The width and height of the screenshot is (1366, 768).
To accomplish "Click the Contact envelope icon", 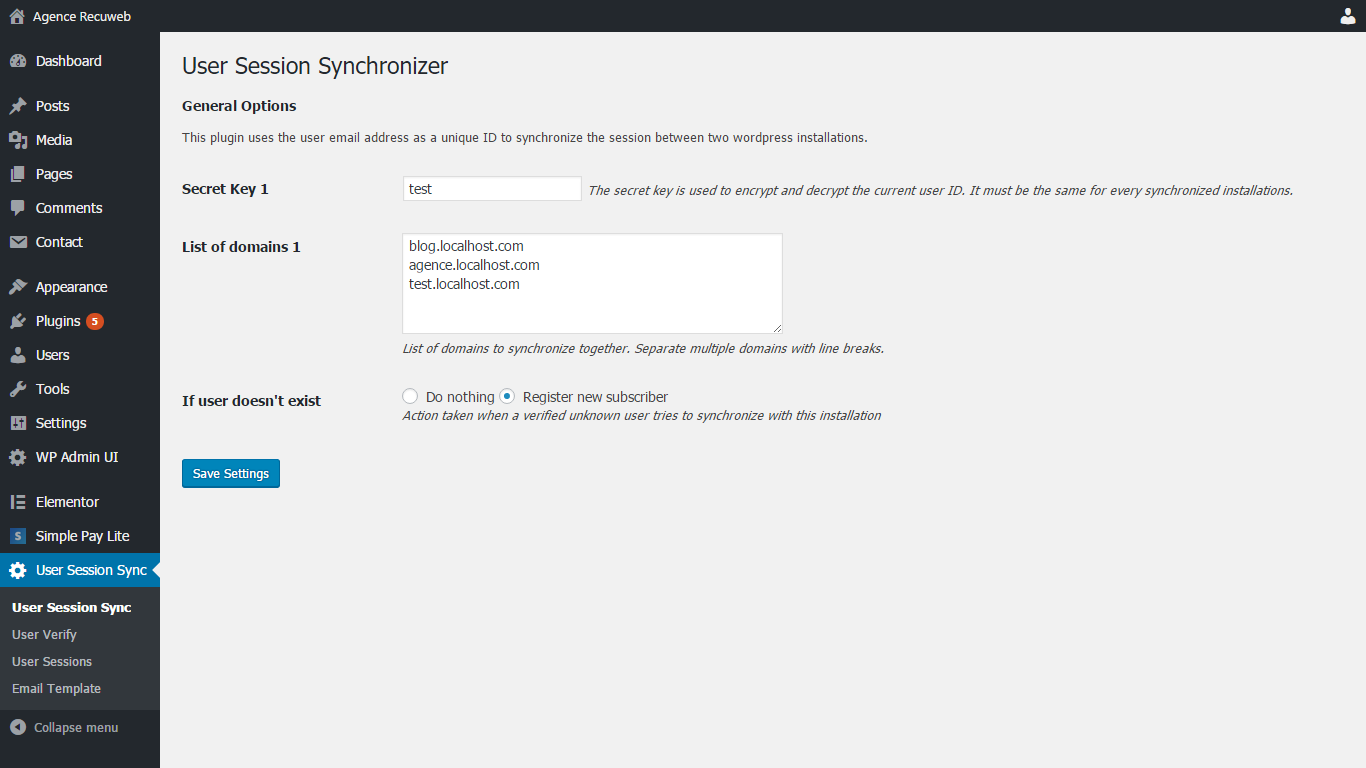I will [17, 242].
